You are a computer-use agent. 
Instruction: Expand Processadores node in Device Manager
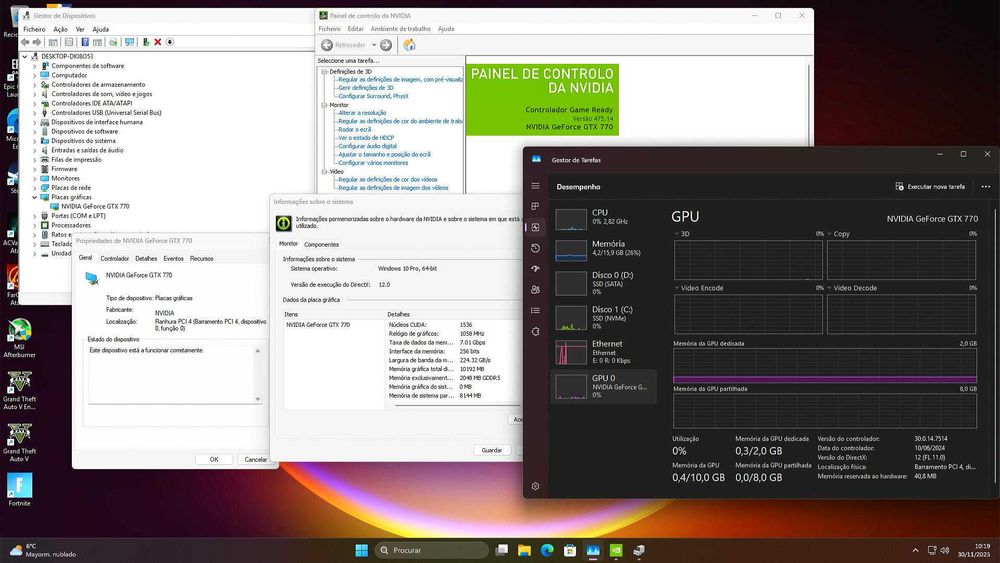point(34,225)
